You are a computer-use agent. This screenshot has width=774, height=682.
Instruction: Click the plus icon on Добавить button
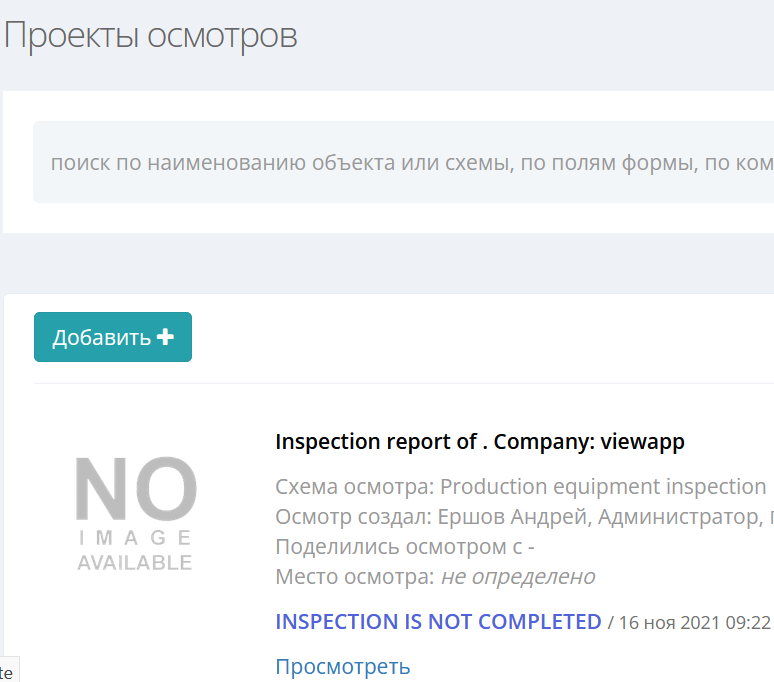[166, 337]
